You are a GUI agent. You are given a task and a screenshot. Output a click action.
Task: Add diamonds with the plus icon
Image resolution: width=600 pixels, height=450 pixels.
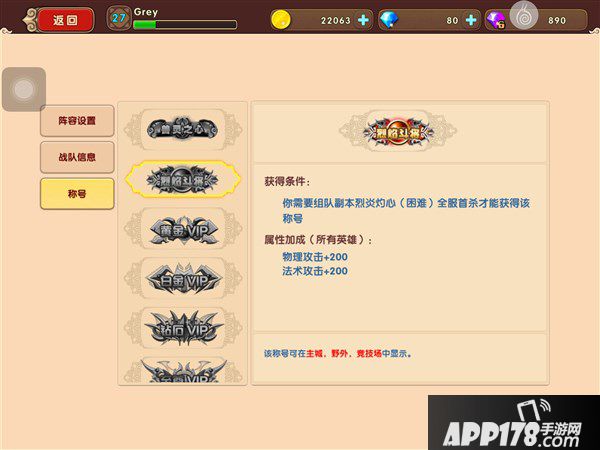pyautogui.click(x=471, y=20)
